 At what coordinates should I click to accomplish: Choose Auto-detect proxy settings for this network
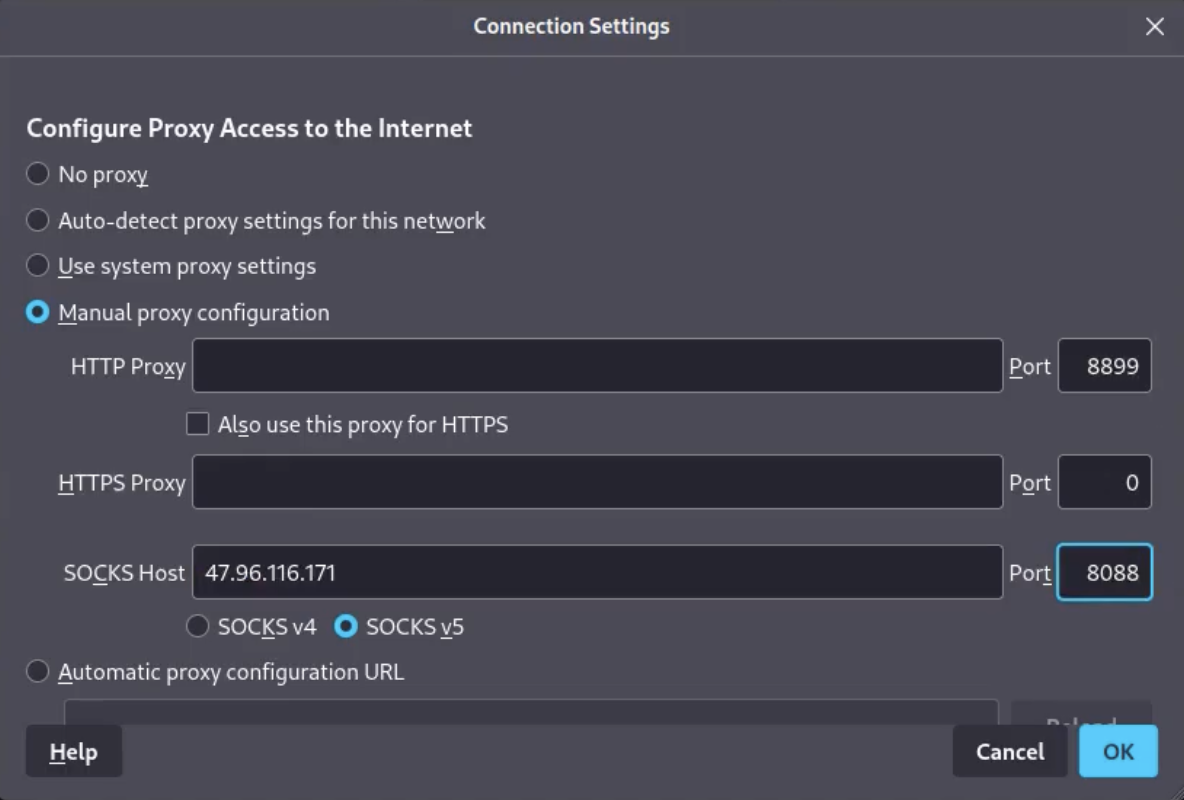click(x=38, y=220)
